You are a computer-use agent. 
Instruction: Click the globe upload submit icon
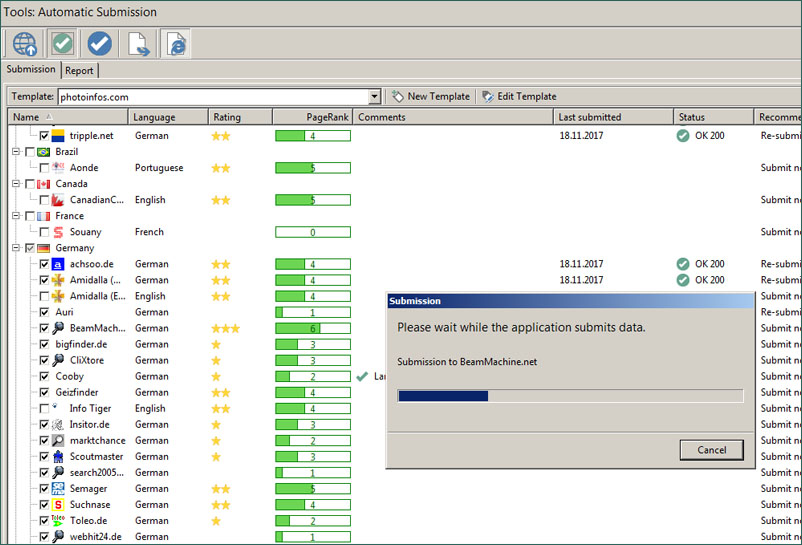tap(24, 44)
